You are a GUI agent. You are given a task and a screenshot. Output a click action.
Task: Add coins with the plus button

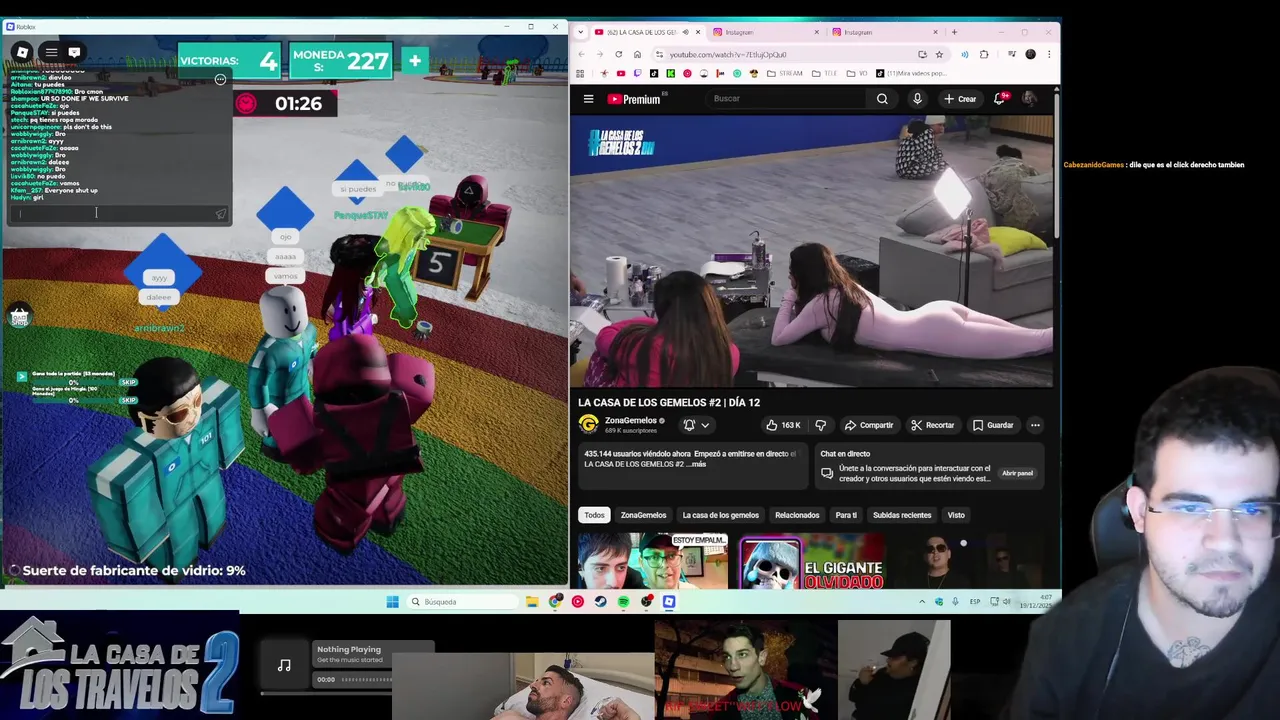(414, 61)
